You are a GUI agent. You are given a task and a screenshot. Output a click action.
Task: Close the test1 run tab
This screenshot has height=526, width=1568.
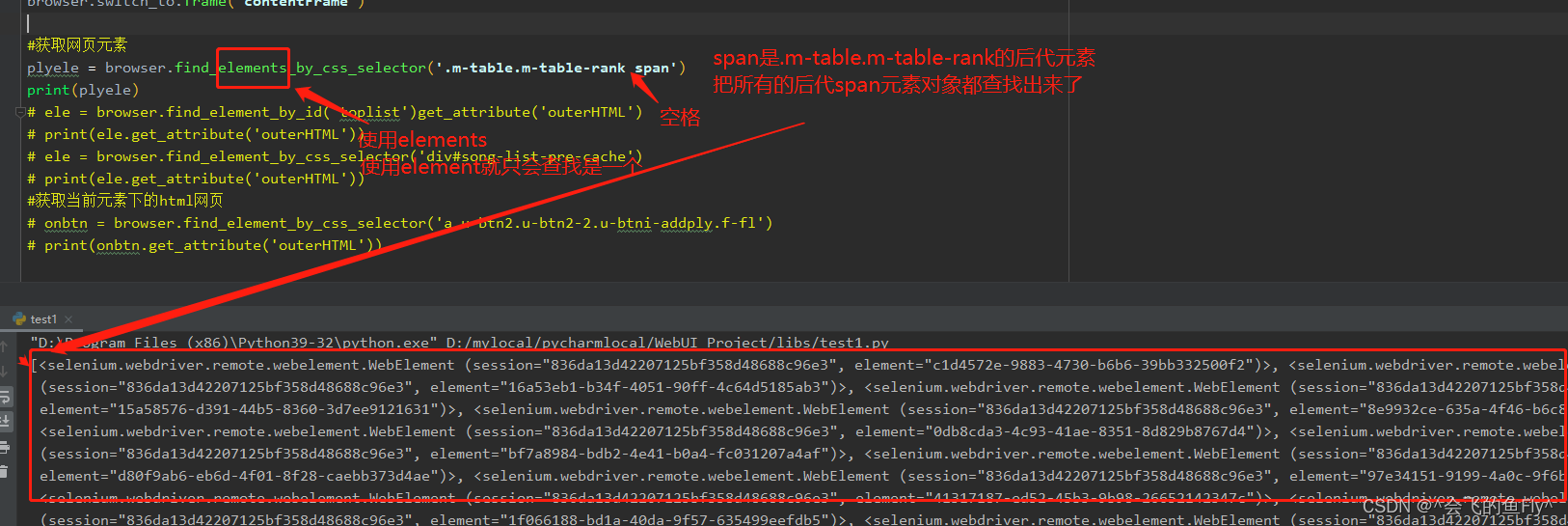[68, 319]
